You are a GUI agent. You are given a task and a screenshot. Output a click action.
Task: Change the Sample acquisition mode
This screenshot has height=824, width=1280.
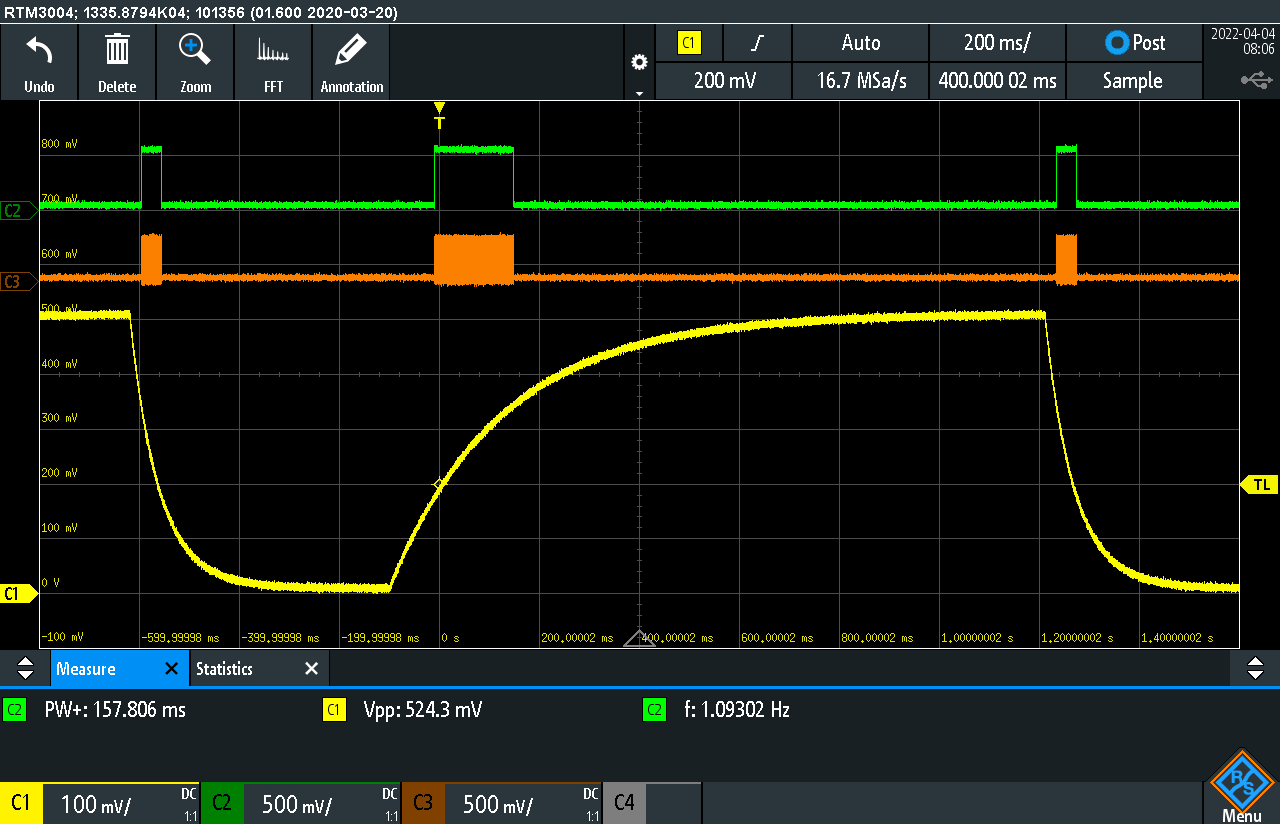[1135, 81]
